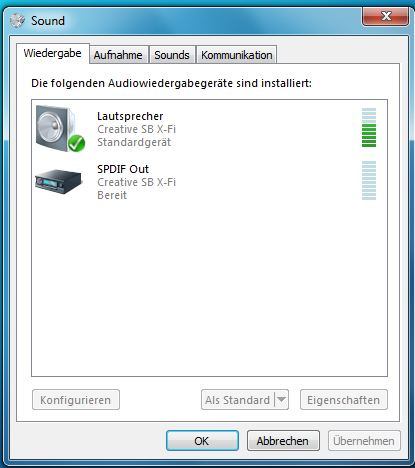Open the Sounds tab
This screenshot has height=468, width=415.
(172, 55)
